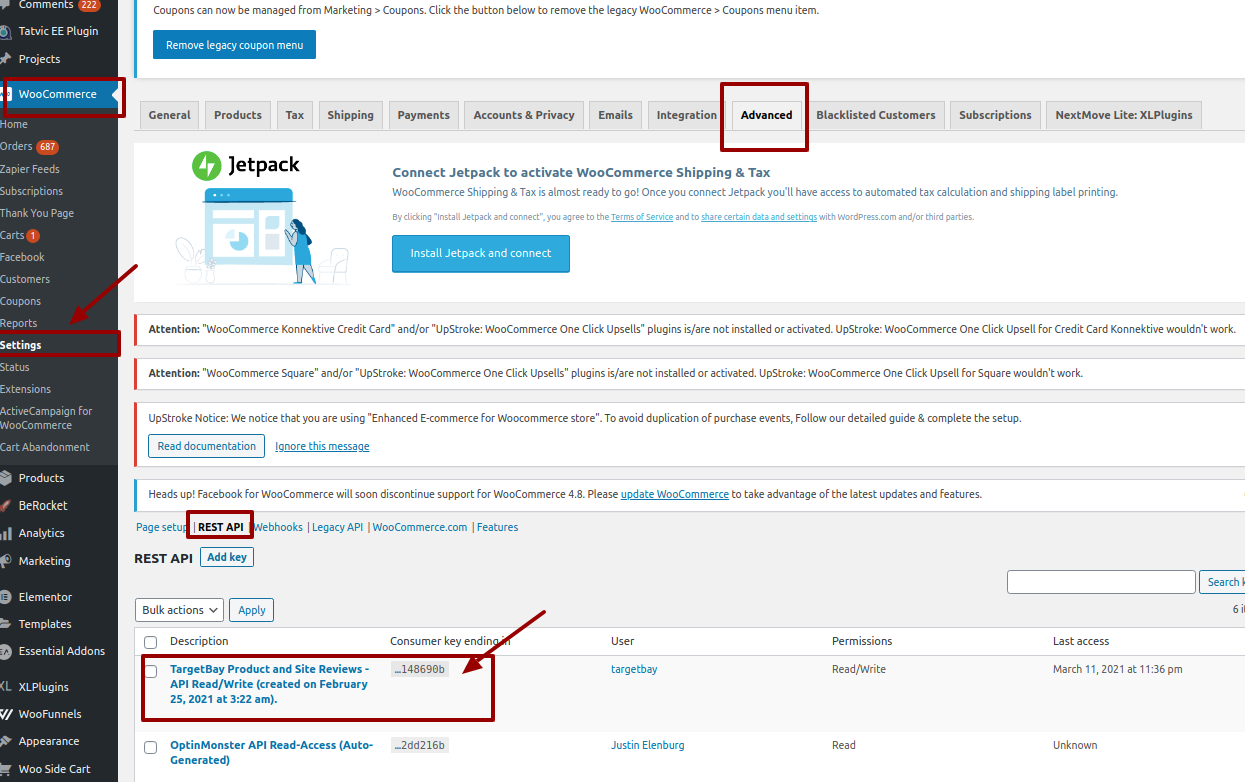Open share certain data and settings link

(x=759, y=217)
